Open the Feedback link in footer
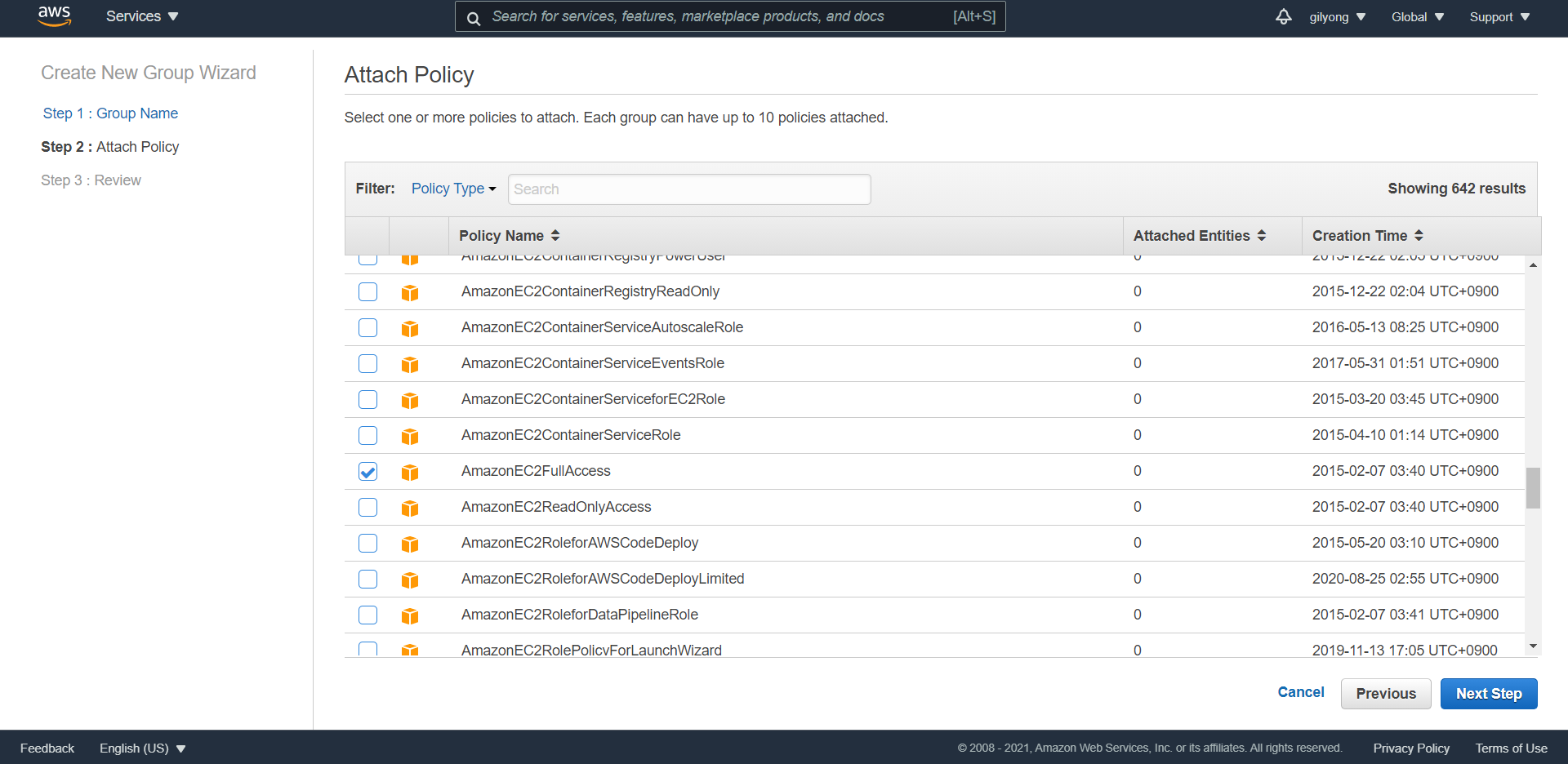Image resolution: width=1568 pixels, height=764 pixels. (47, 748)
